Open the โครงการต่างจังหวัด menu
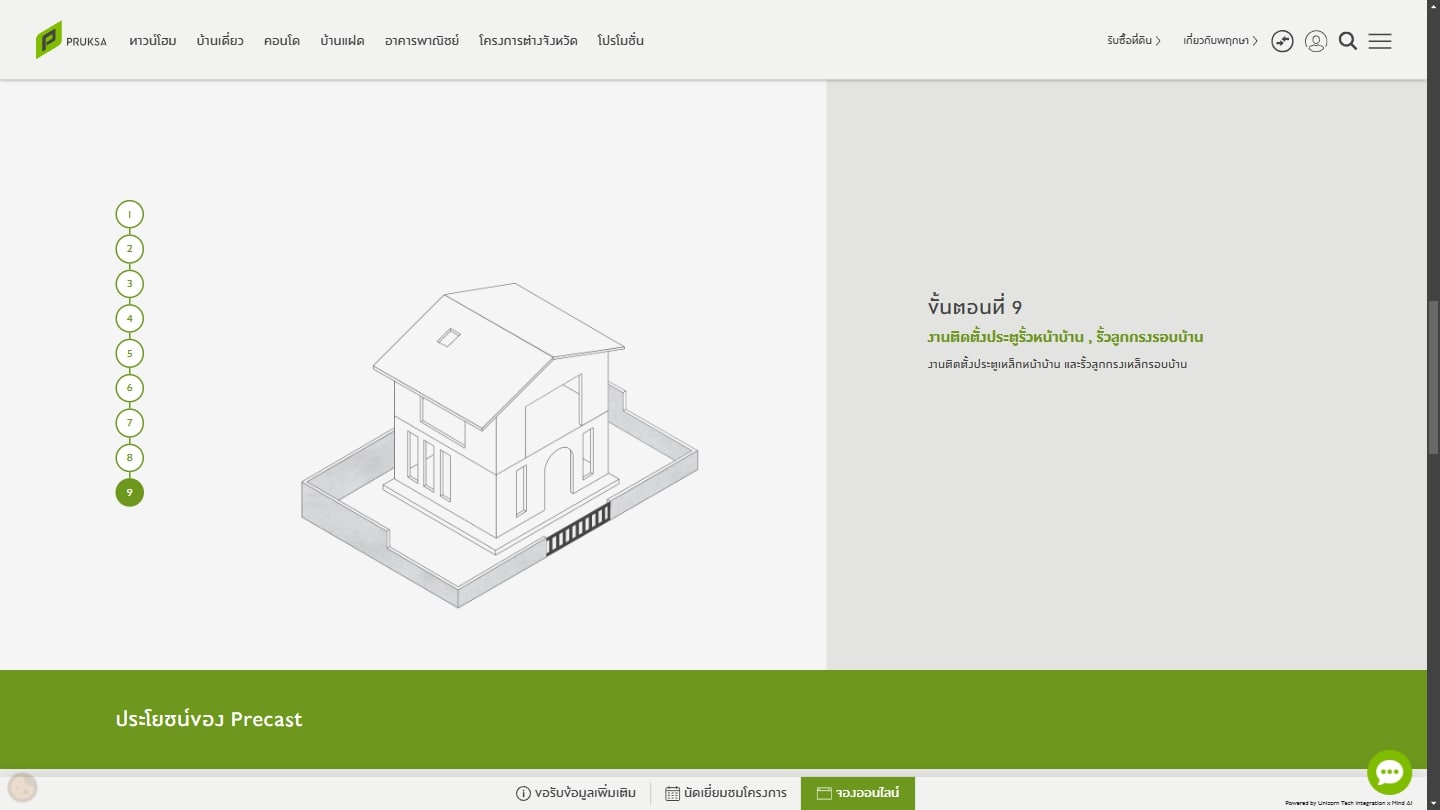This screenshot has height=810, width=1440. pos(528,41)
